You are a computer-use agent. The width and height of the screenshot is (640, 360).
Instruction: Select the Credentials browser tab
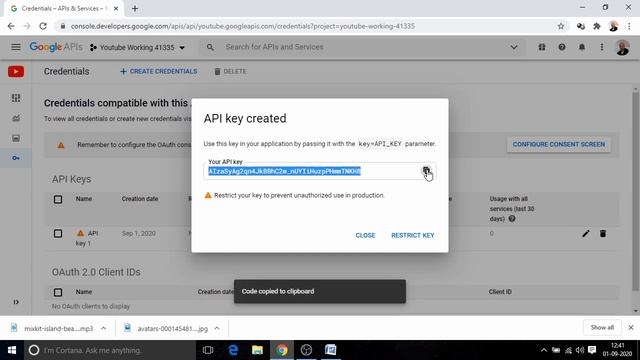coord(65,8)
